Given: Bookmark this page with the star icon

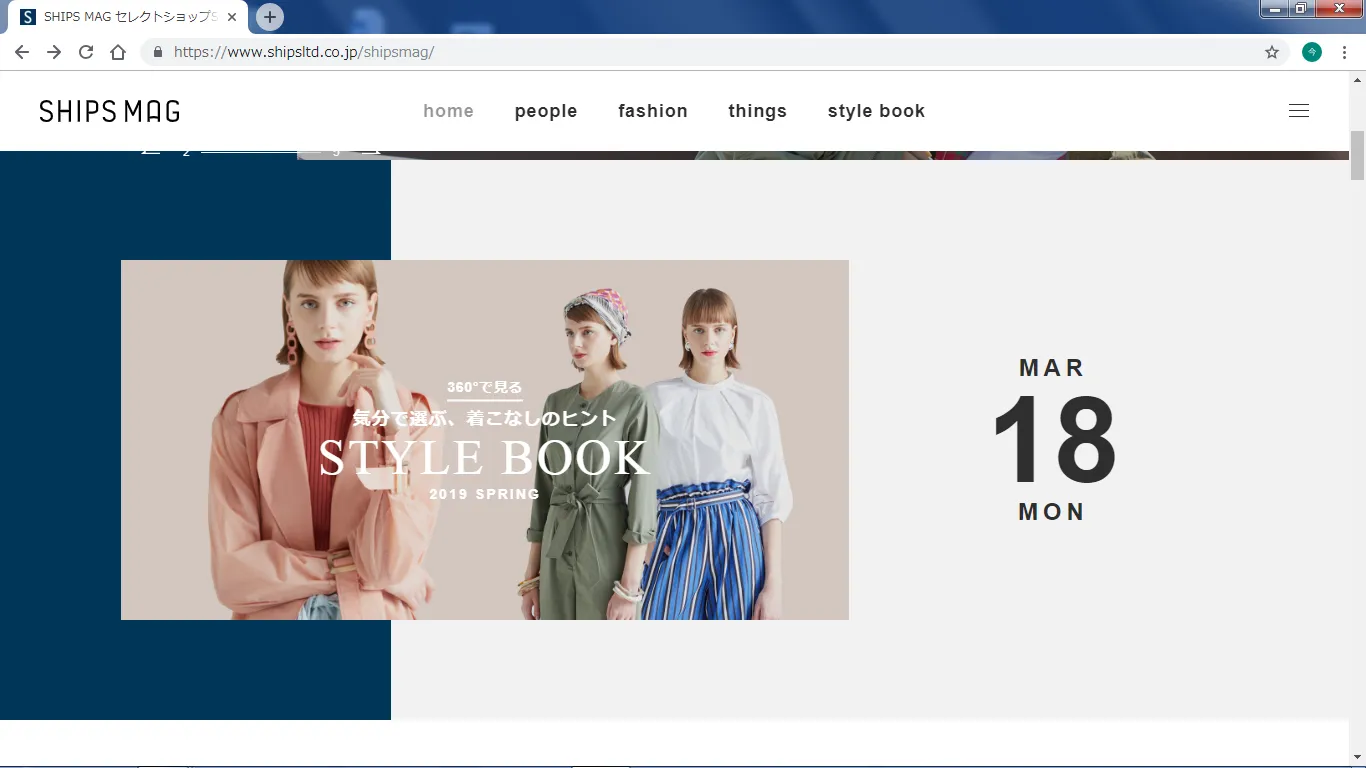Looking at the screenshot, I should [x=1272, y=52].
